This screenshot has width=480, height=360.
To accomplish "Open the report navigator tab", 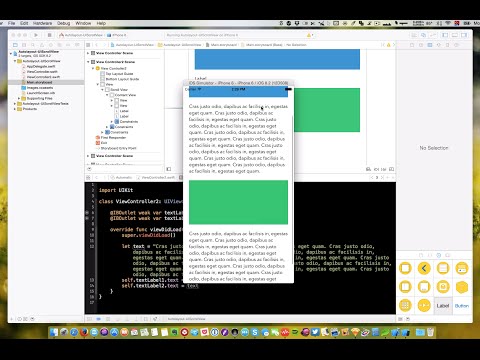I will [77, 45].
